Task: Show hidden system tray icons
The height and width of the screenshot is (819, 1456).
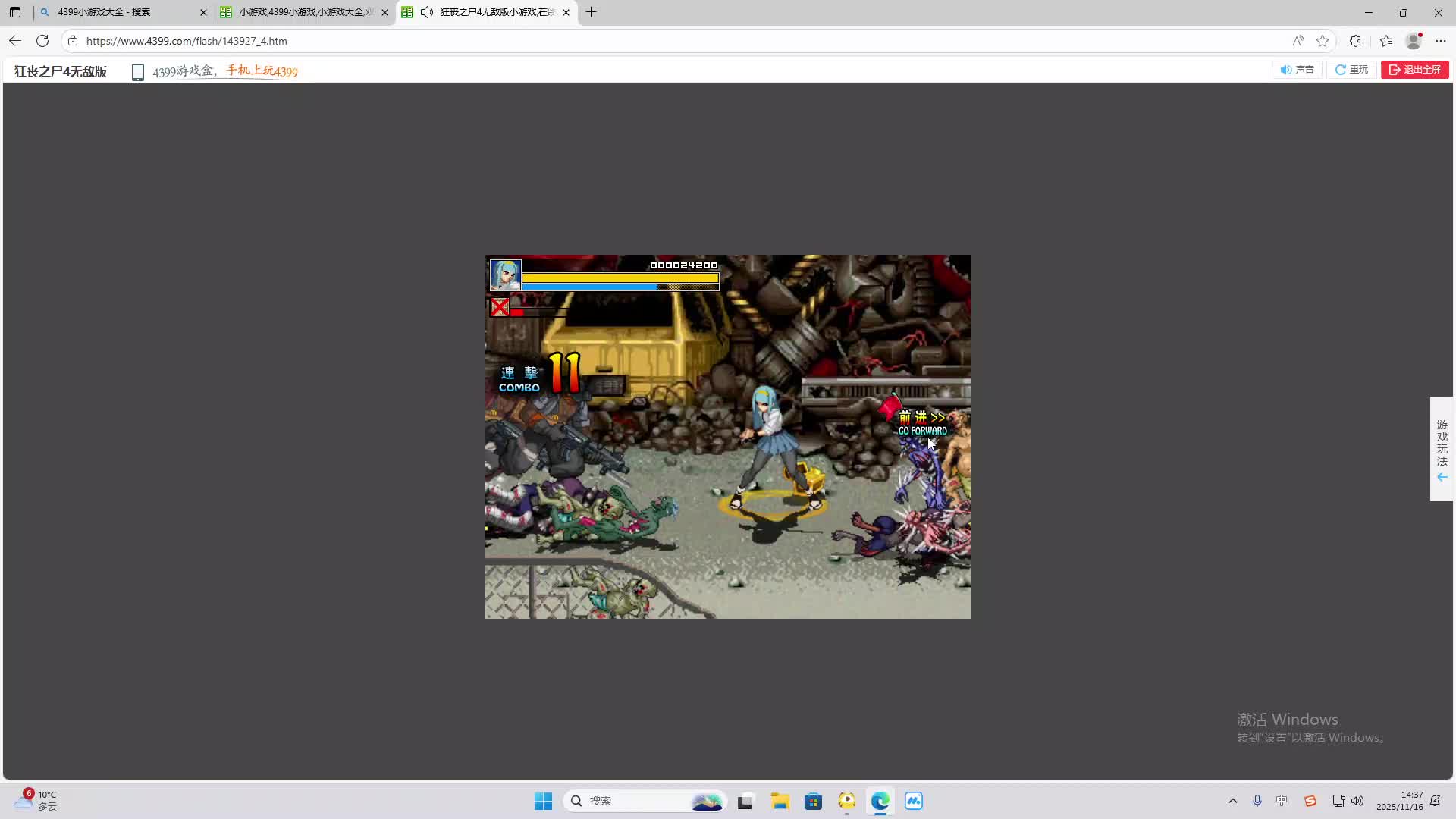Action: pos(1232,801)
